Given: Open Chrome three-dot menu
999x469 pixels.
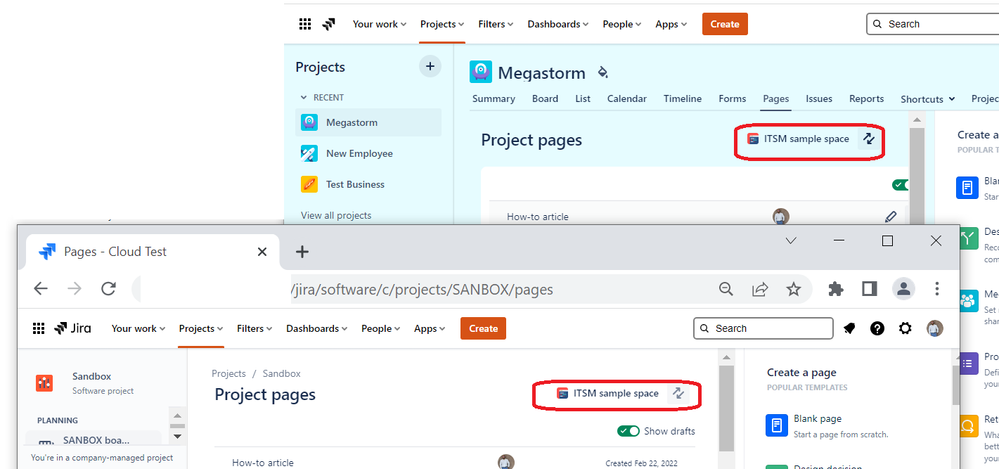Looking at the screenshot, I should (x=937, y=289).
